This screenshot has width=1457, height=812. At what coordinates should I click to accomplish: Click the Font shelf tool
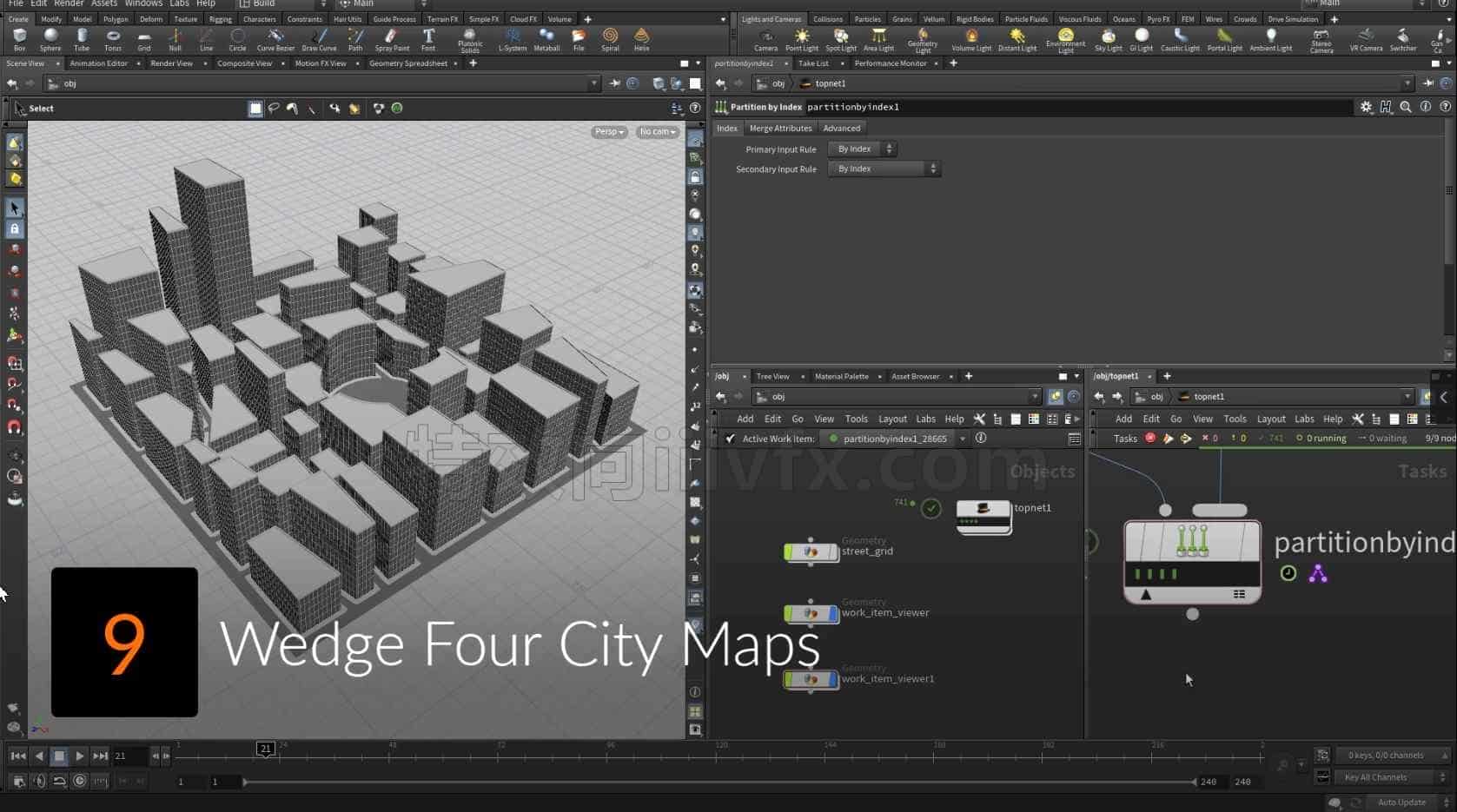pos(428,39)
